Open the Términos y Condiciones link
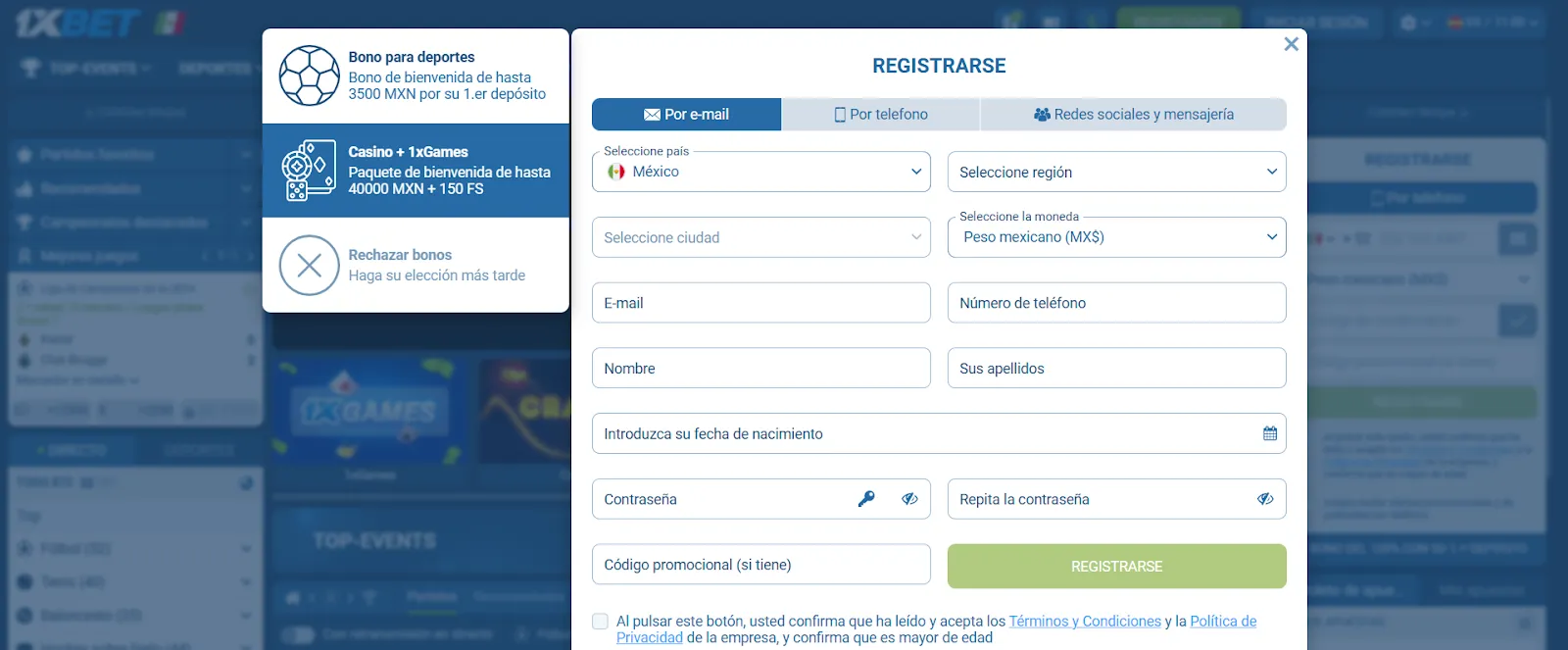 (x=1085, y=622)
